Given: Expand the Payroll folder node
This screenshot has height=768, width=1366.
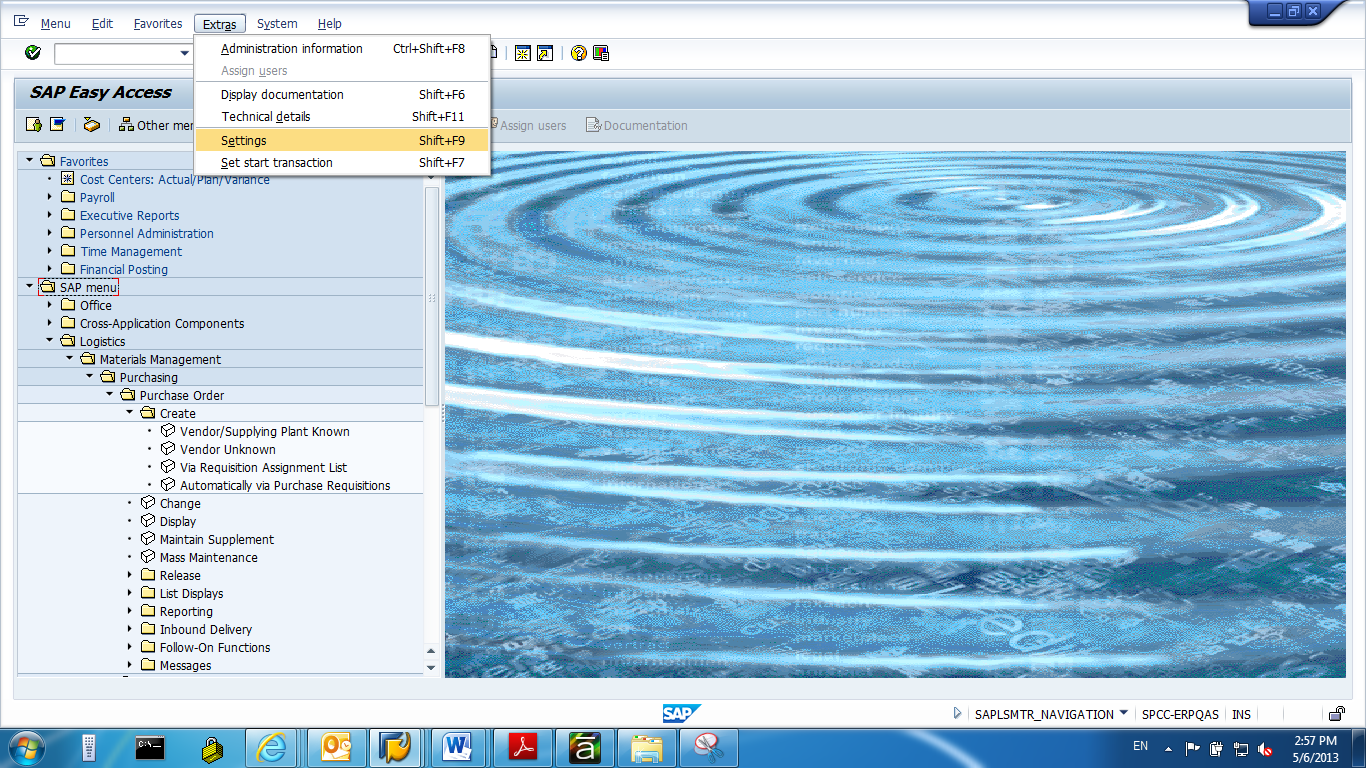Looking at the screenshot, I should 48,197.
